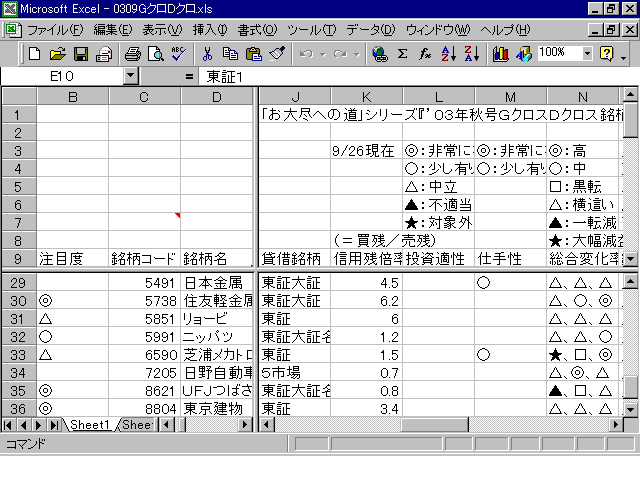This screenshot has width=640, height=480.
Task: Sort descending with the Z-A icon
Action: [x=472, y=54]
